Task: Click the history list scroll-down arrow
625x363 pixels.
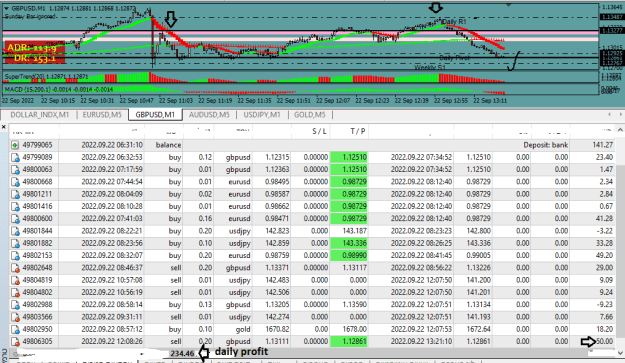Action: [x=620, y=353]
